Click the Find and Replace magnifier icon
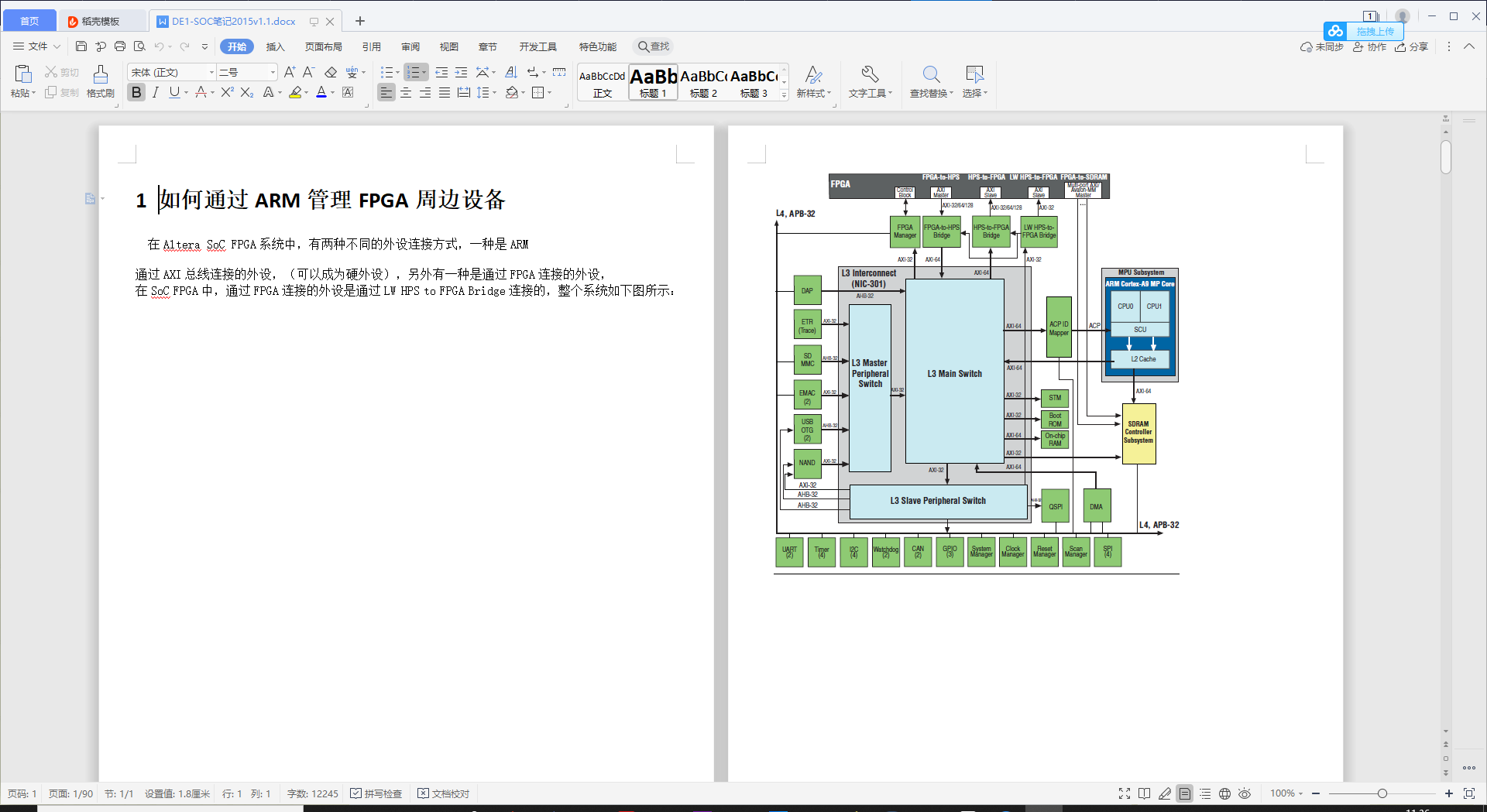This screenshot has width=1487, height=812. (x=931, y=74)
